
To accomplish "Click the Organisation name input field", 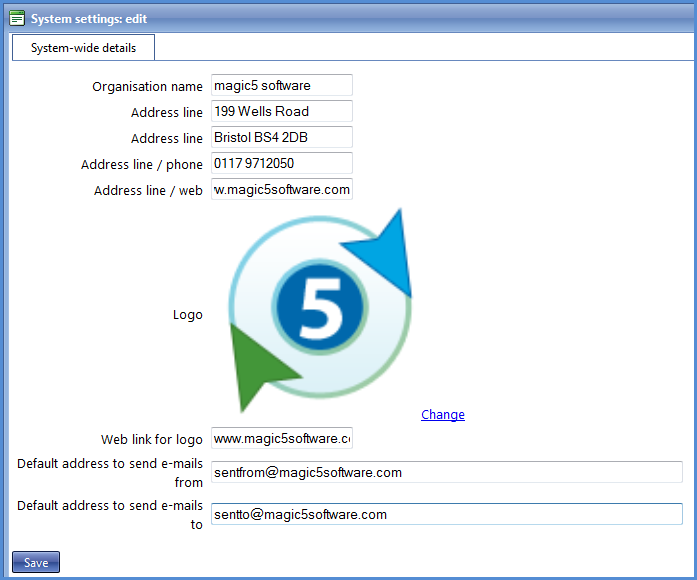I will (282, 85).
